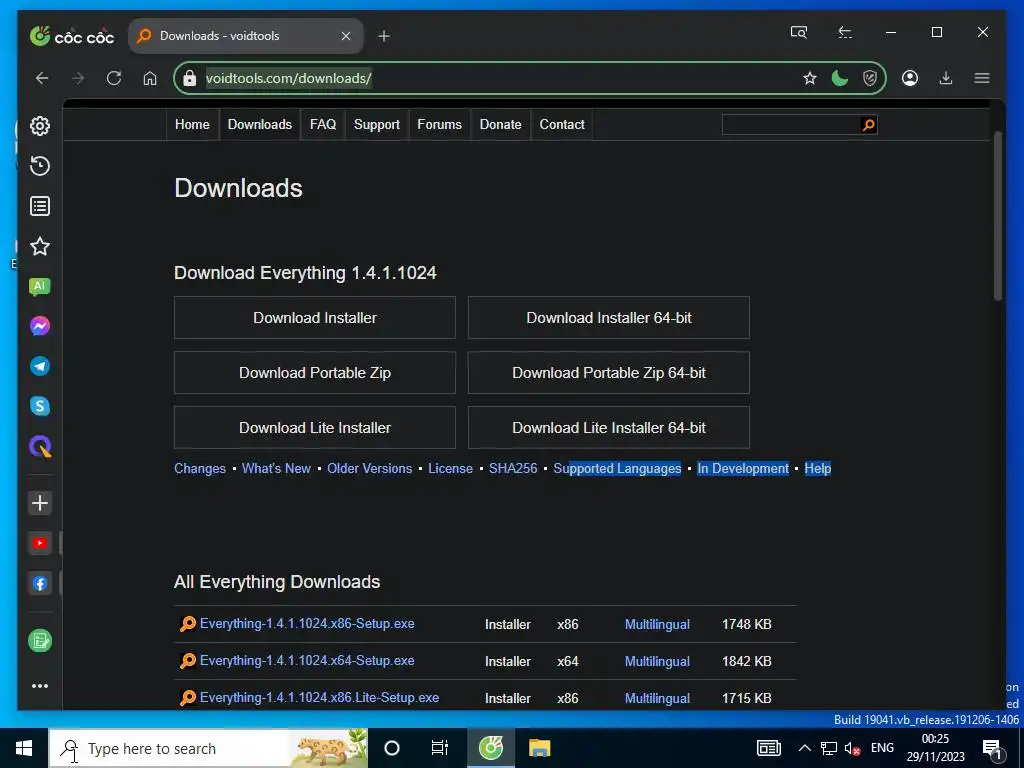Click Download Portable Zip 64-bit button
The image size is (1024, 768).
click(x=609, y=372)
